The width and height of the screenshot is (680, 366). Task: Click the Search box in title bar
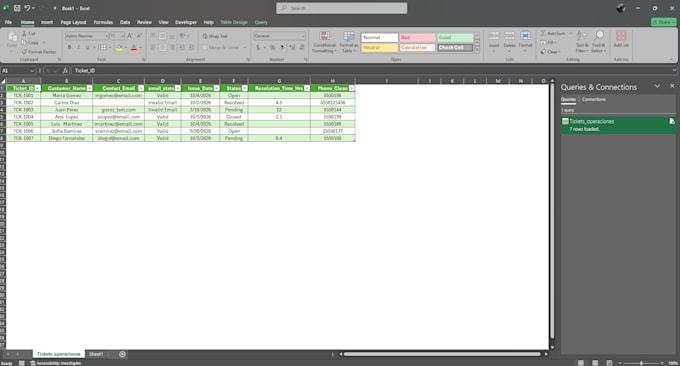pos(342,8)
